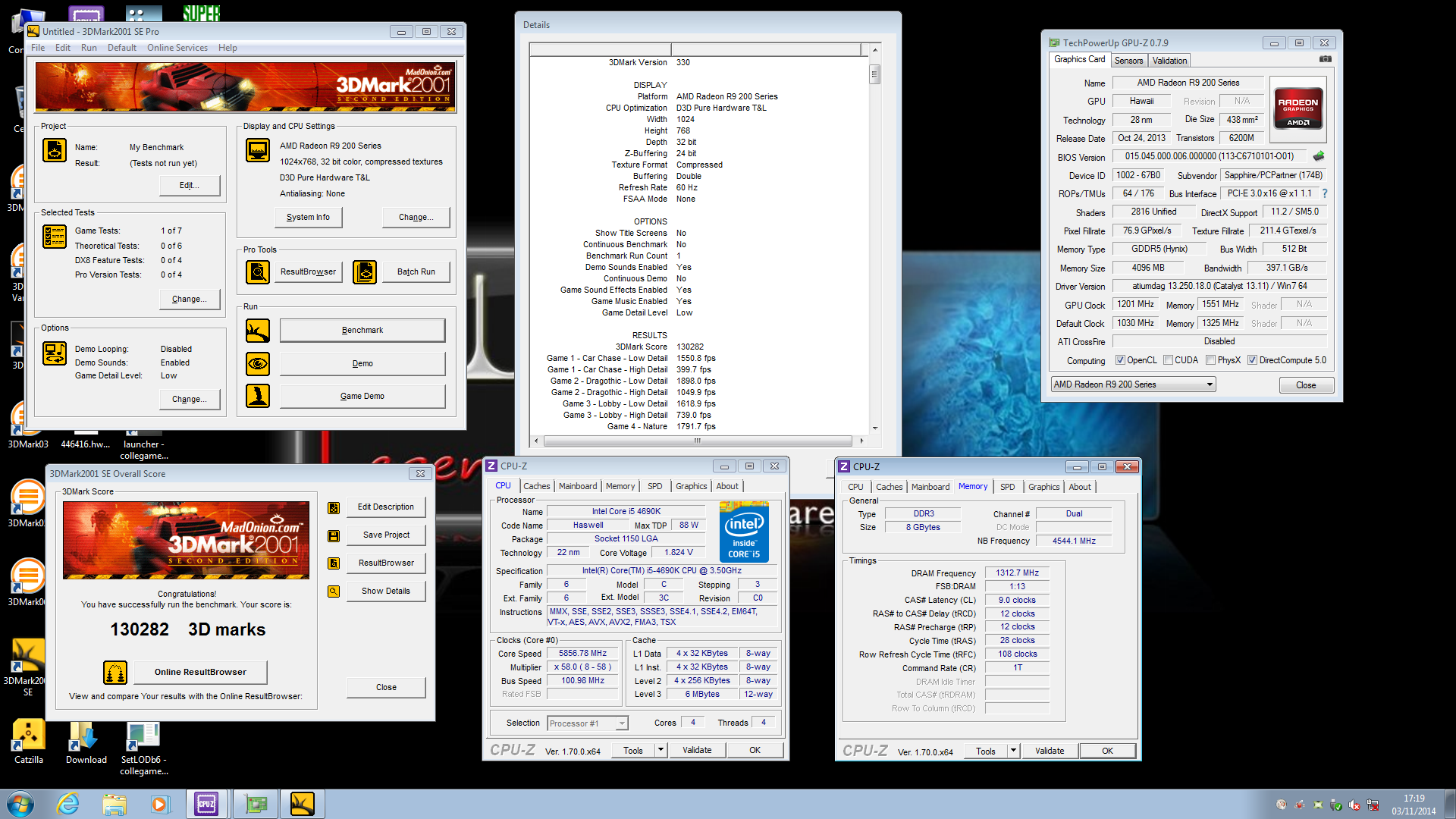Click the Save Project floppy icon
Viewport: 1456px width, 819px height.
point(334,535)
